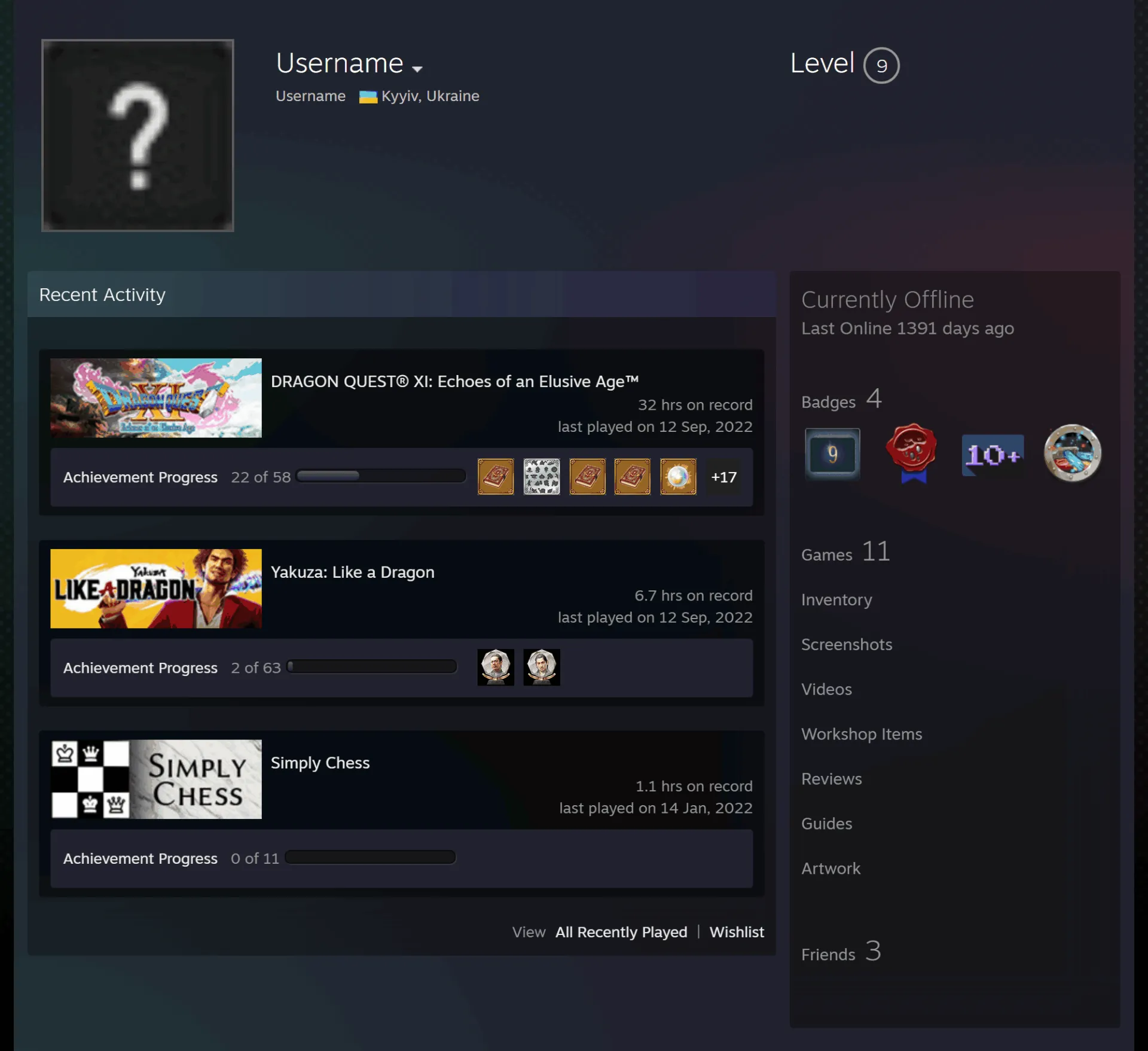
Task: Open the Badges 4 section
Action: click(841, 400)
